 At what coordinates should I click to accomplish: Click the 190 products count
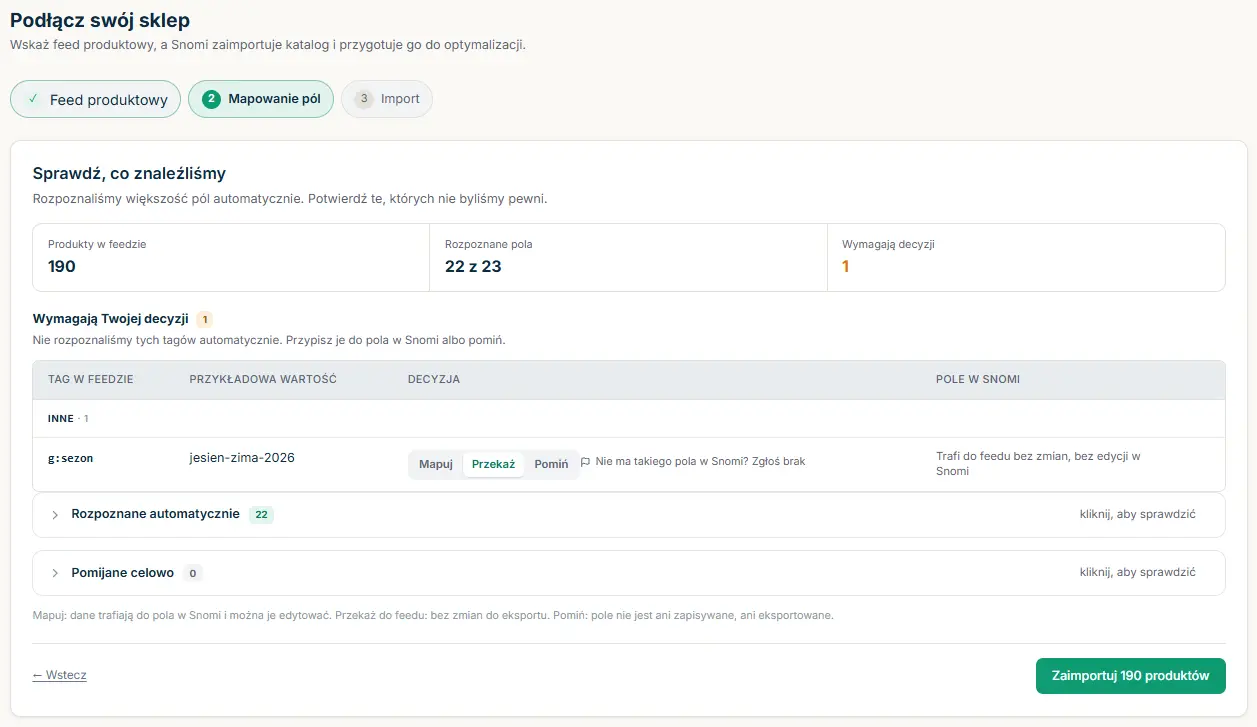tap(62, 266)
